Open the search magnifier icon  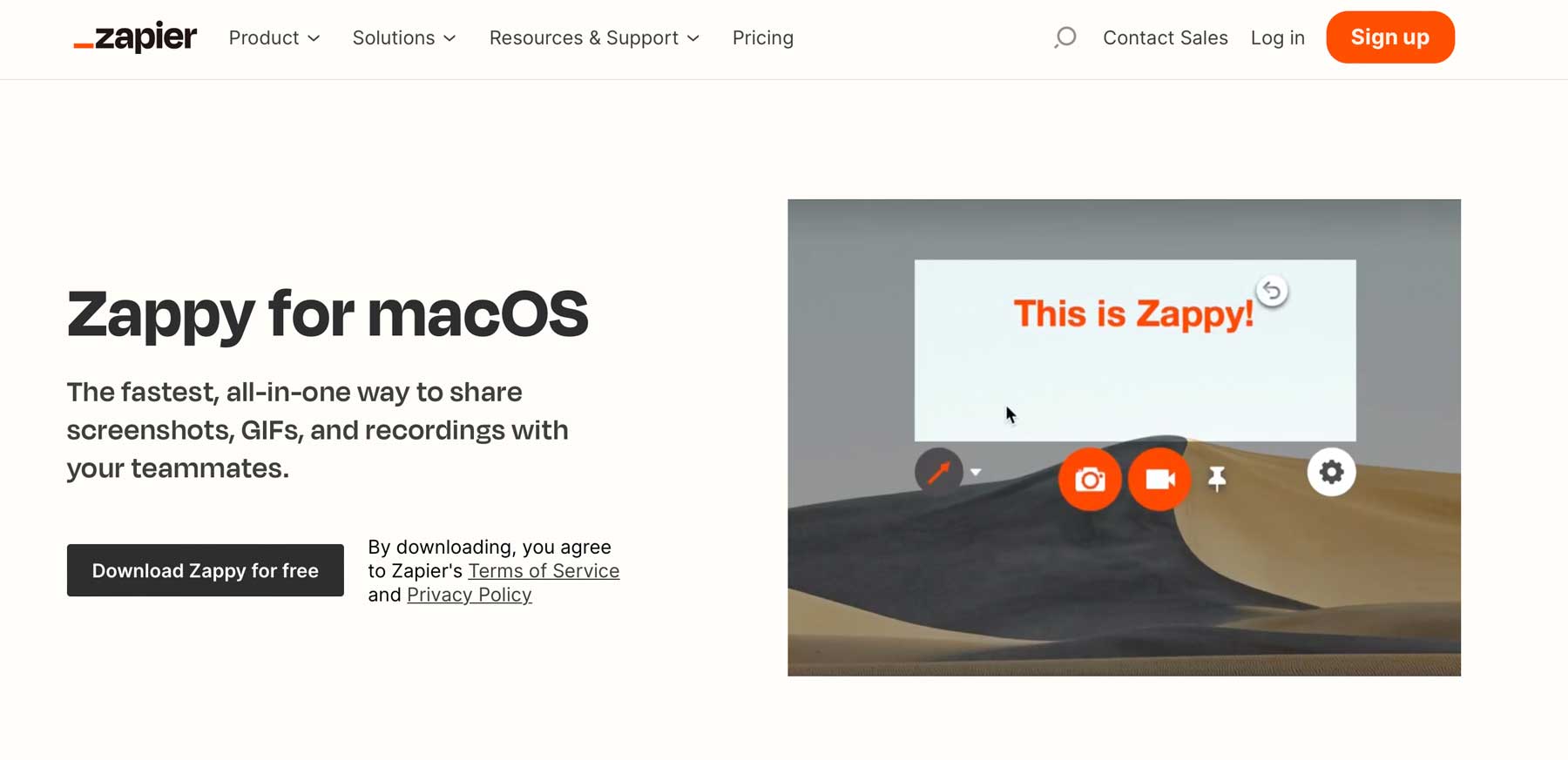1064,37
